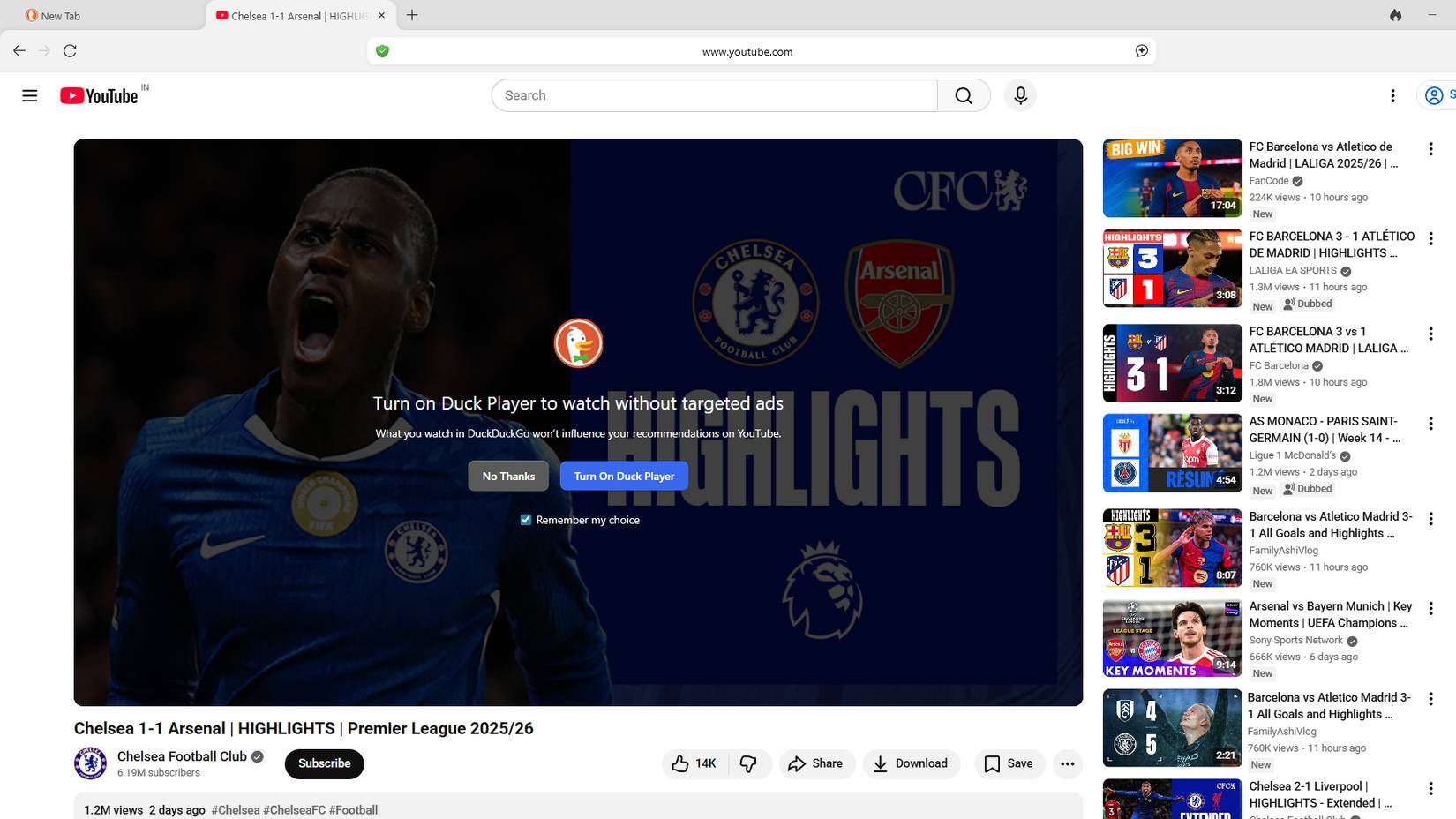1456x819 pixels.
Task: Click the privacy shield icon in address bar
Action: [384, 51]
